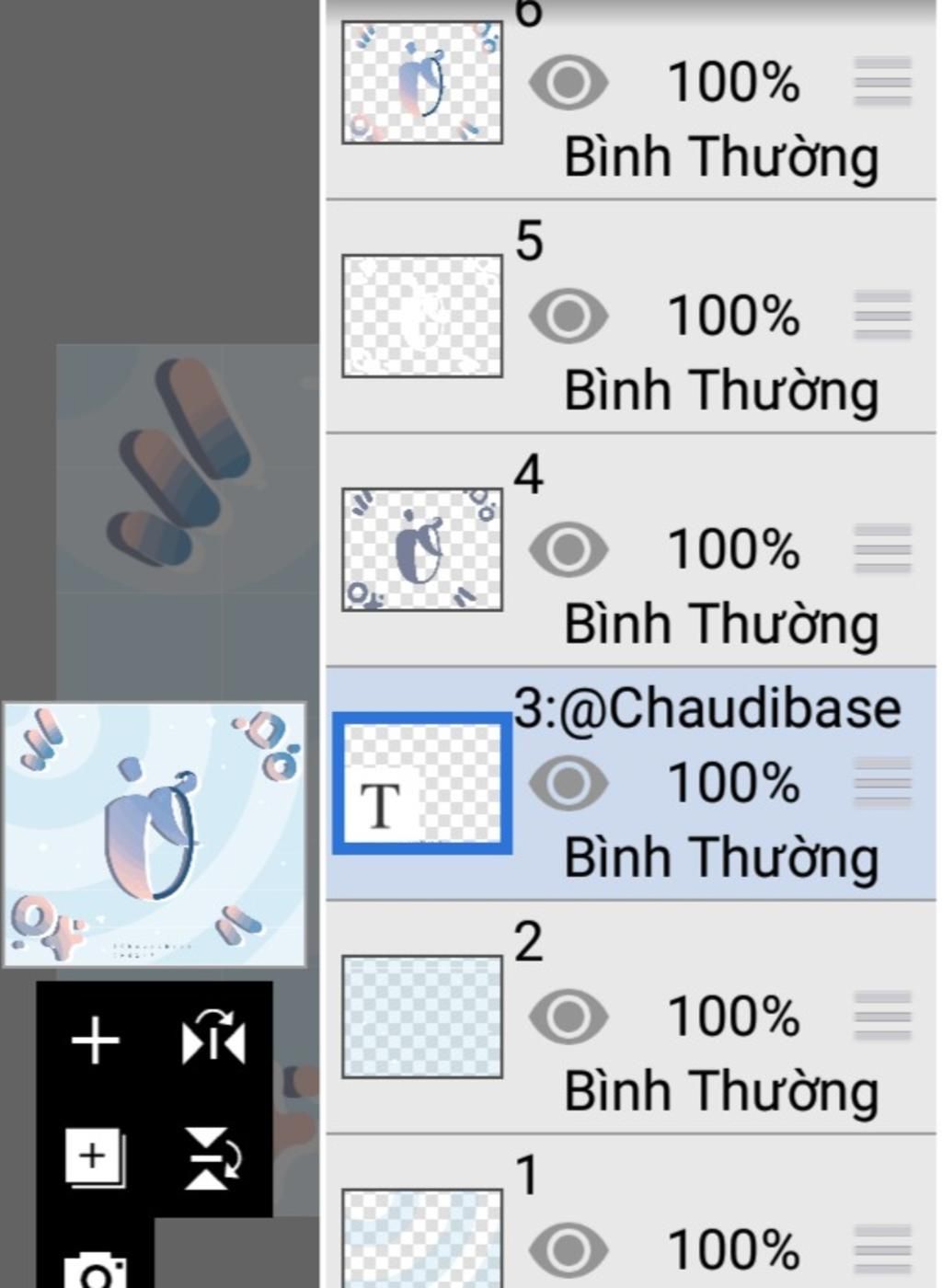The height and width of the screenshot is (1288, 942).
Task: Open blend mode Bình Thường of layer 2
Action: 721,1091
